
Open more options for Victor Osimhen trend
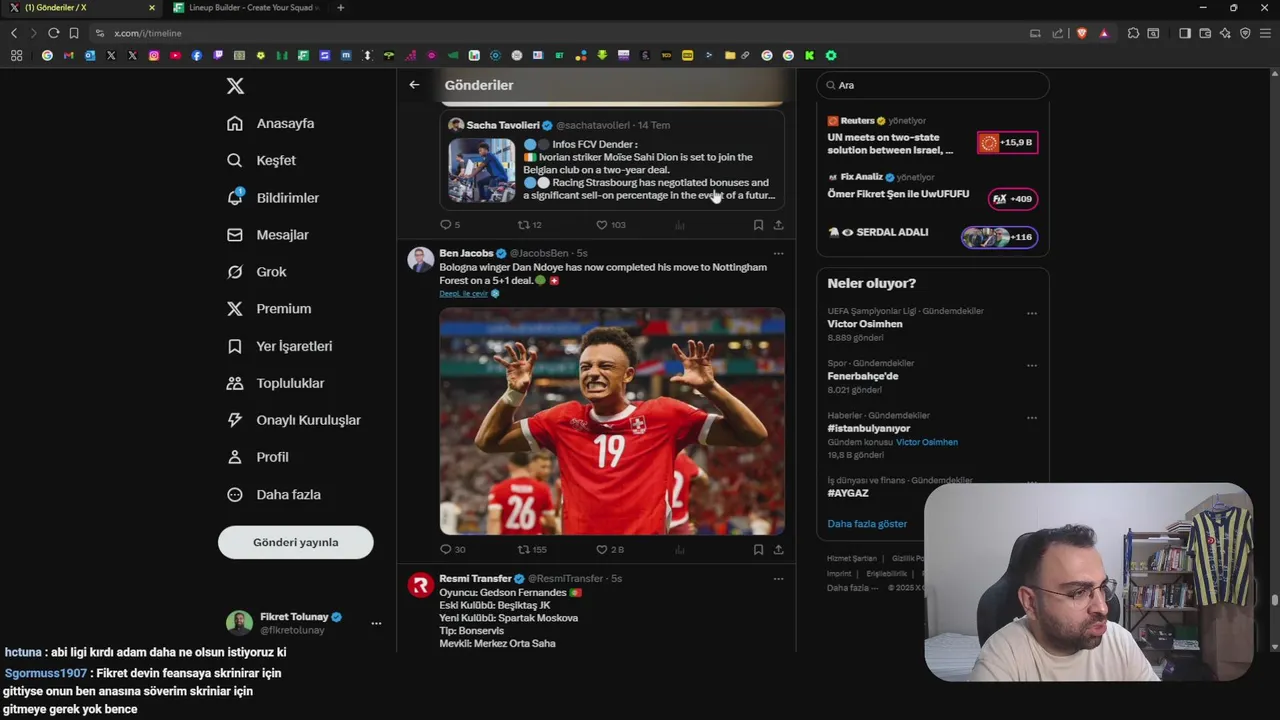pos(1032,313)
